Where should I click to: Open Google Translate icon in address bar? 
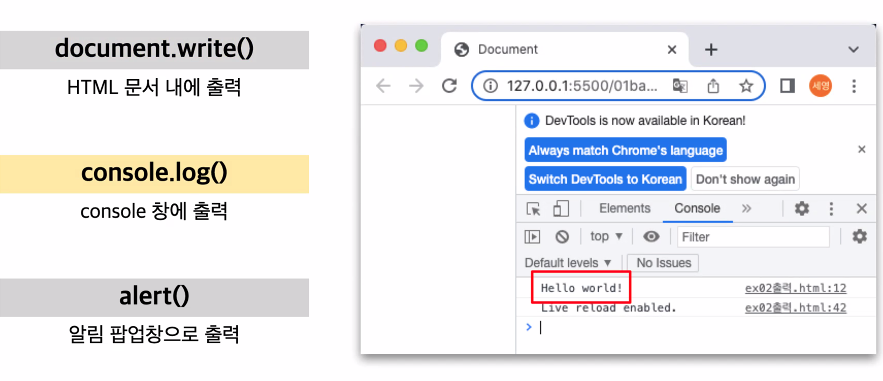(x=680, y=86)
